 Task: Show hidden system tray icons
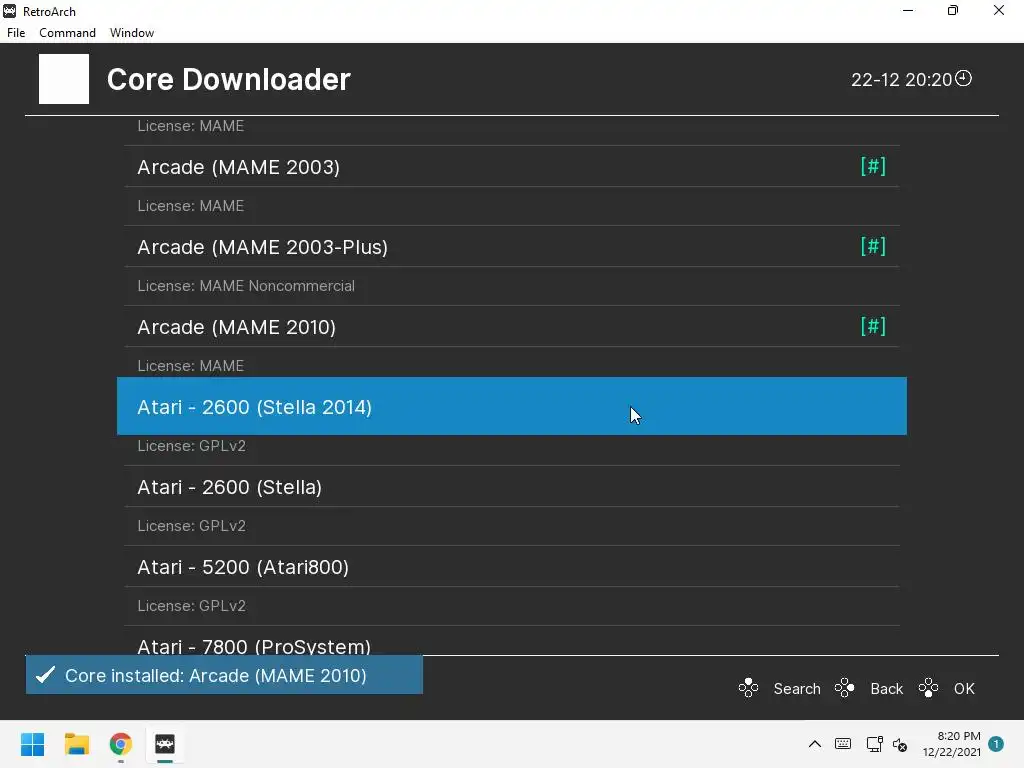coord(814,744)
